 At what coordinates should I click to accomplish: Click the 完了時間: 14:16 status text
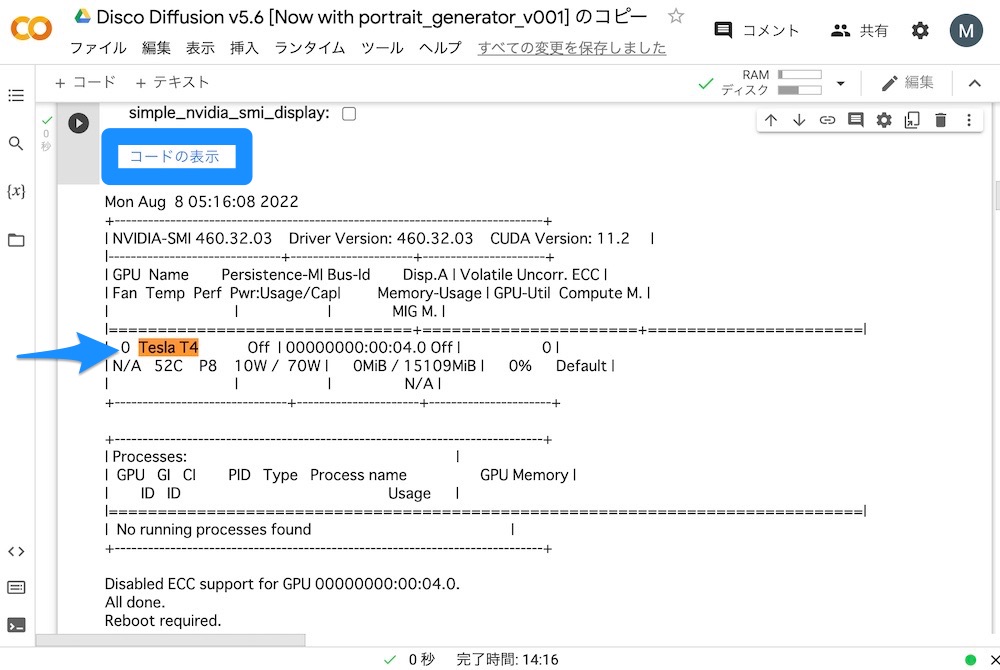click(x=507, y=659)
